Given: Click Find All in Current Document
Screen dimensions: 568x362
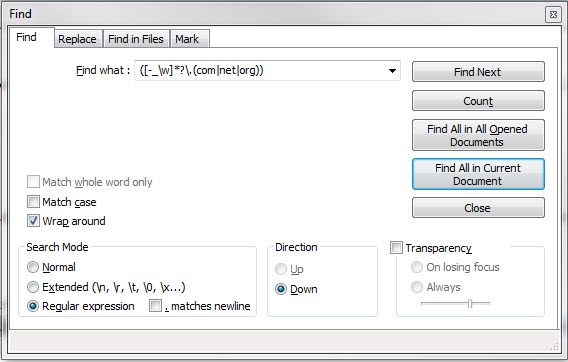Looking at the screenshot, I should [x=478, y=174].
